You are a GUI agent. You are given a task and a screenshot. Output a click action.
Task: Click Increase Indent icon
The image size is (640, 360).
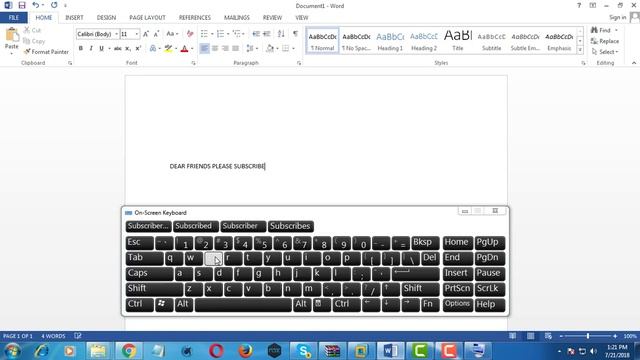(x=267, y=34)
